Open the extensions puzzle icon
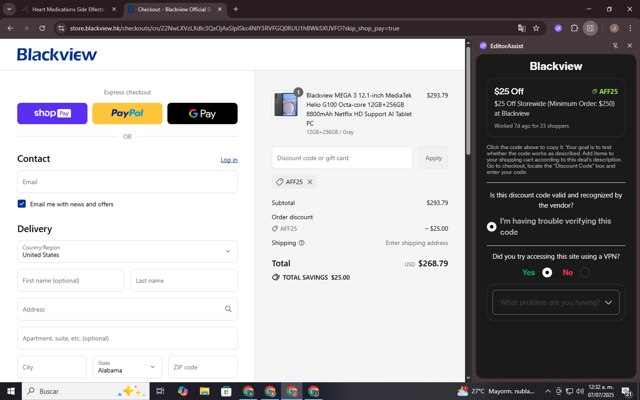This screenshot has height=400, width=640. coord(574,28)
